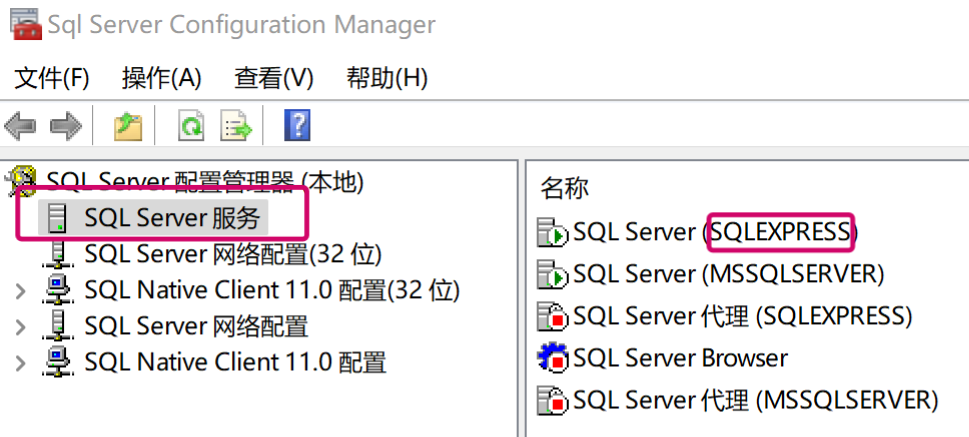Select the SQL Server (MSSQLSERVER) service row
The width and height of the screenshot is (969, 437).
click(x=711, y=274)
